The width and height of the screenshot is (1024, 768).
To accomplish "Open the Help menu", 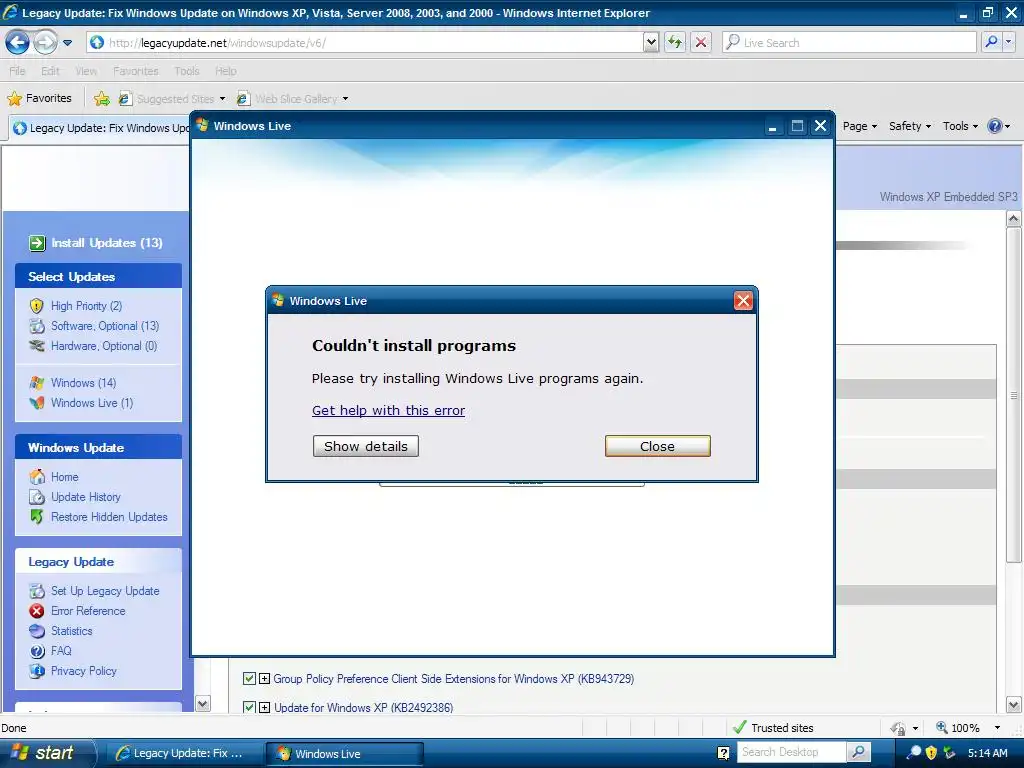I will click(x=225, y=71).
